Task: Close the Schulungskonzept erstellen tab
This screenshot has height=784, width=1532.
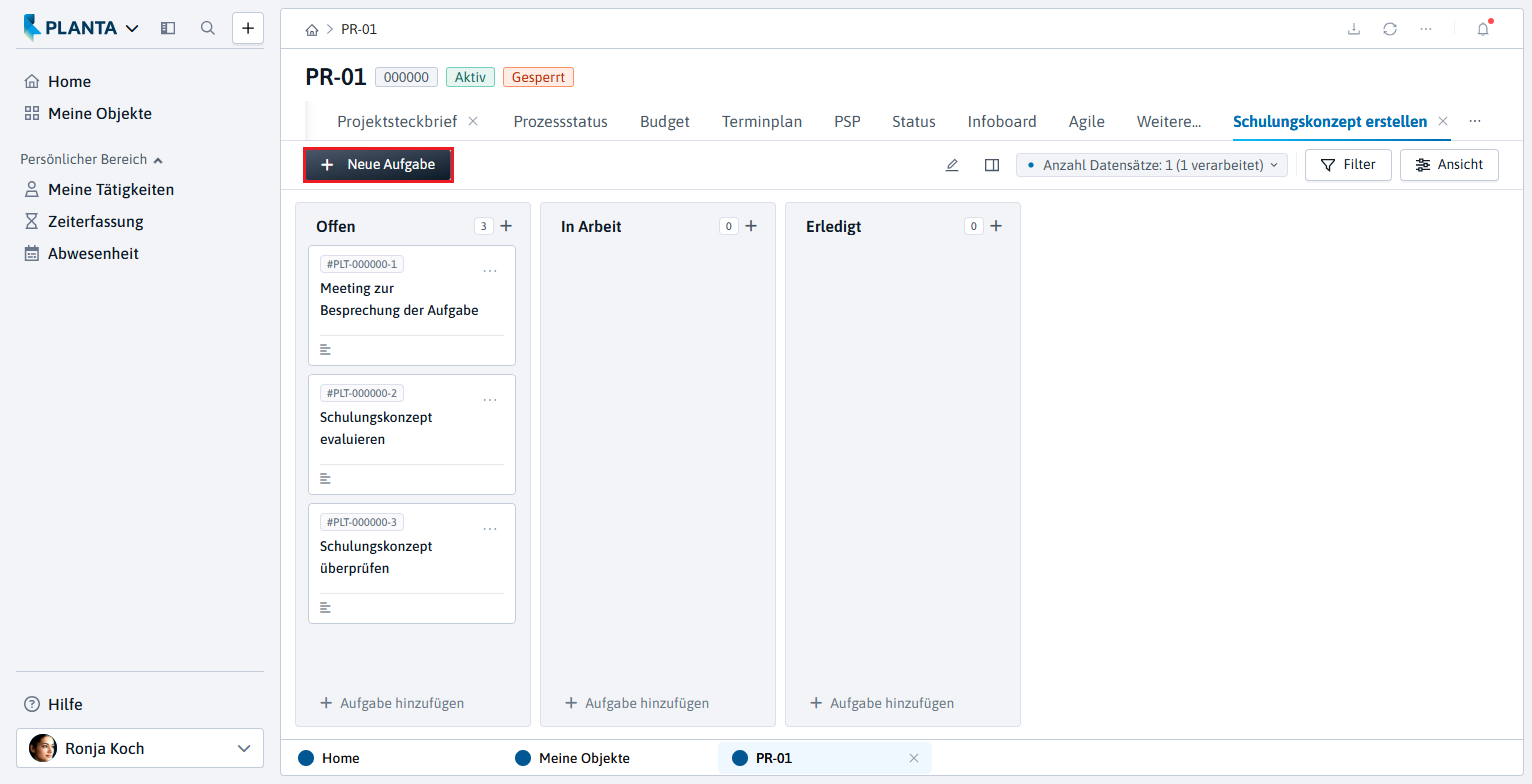Action: 1443,121
